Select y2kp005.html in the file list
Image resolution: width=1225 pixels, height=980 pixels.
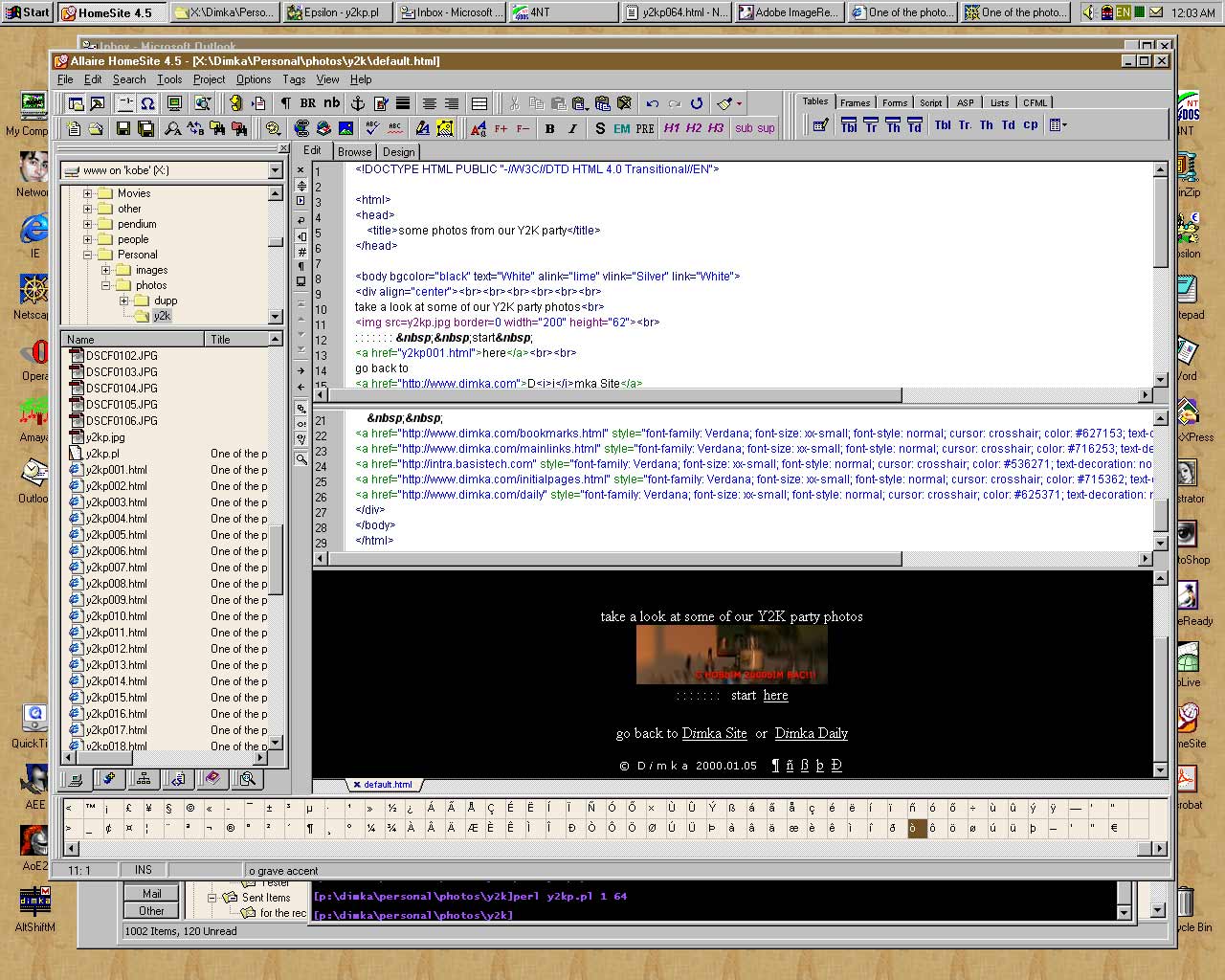click(116, 535)
